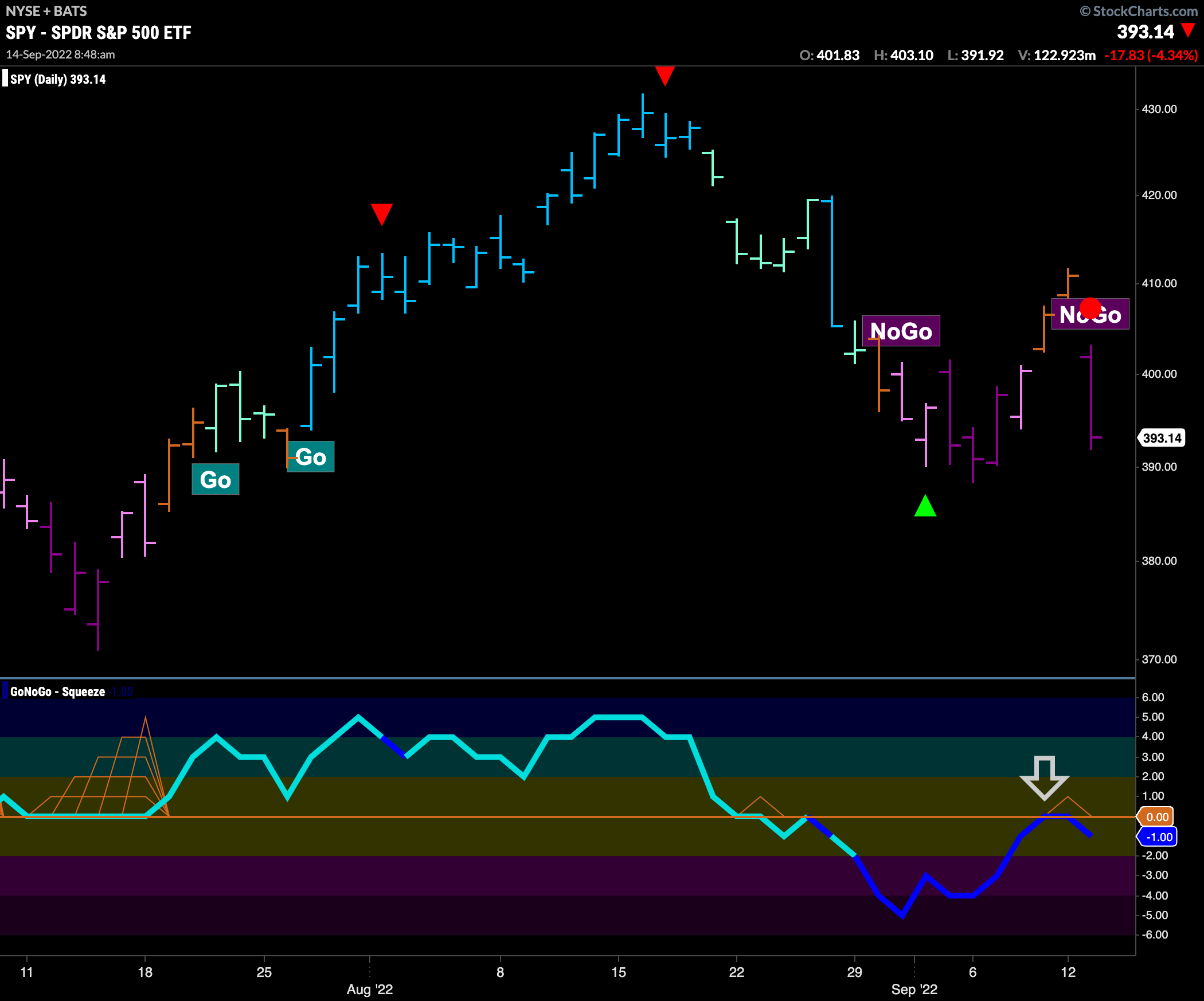Click the date axis label 18
This screenshot has height=1001, width=1204.
[x=145, y=972]
